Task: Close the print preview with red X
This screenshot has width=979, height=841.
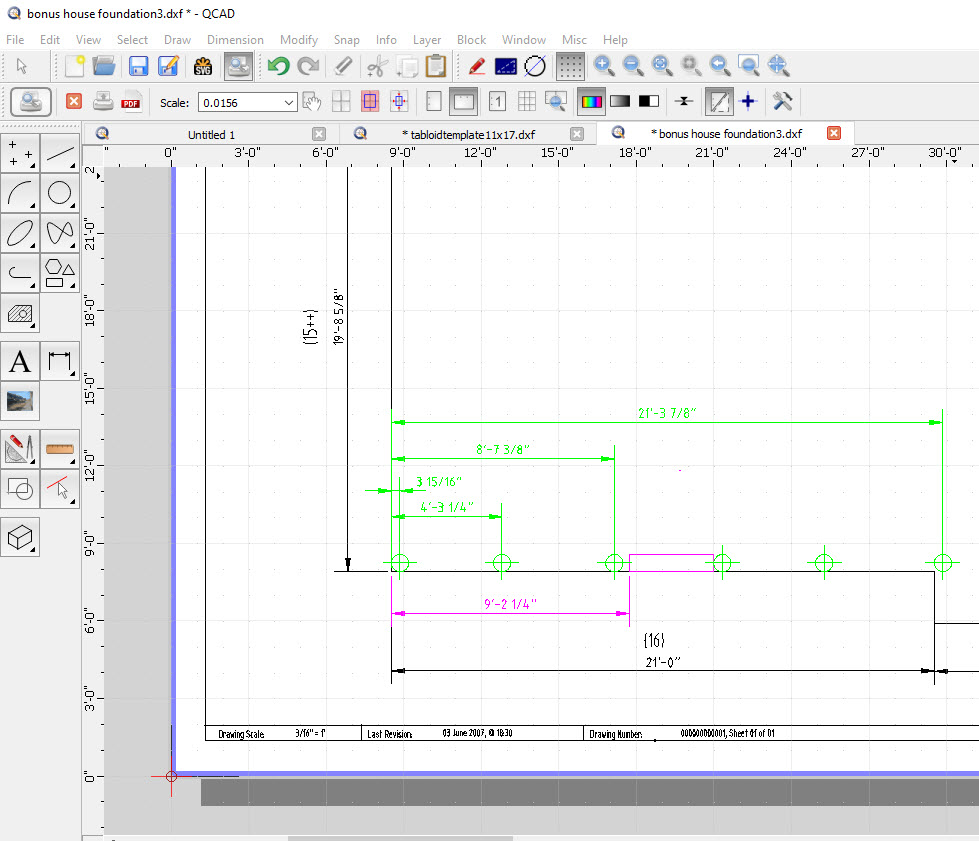Action: pos(73,102)
